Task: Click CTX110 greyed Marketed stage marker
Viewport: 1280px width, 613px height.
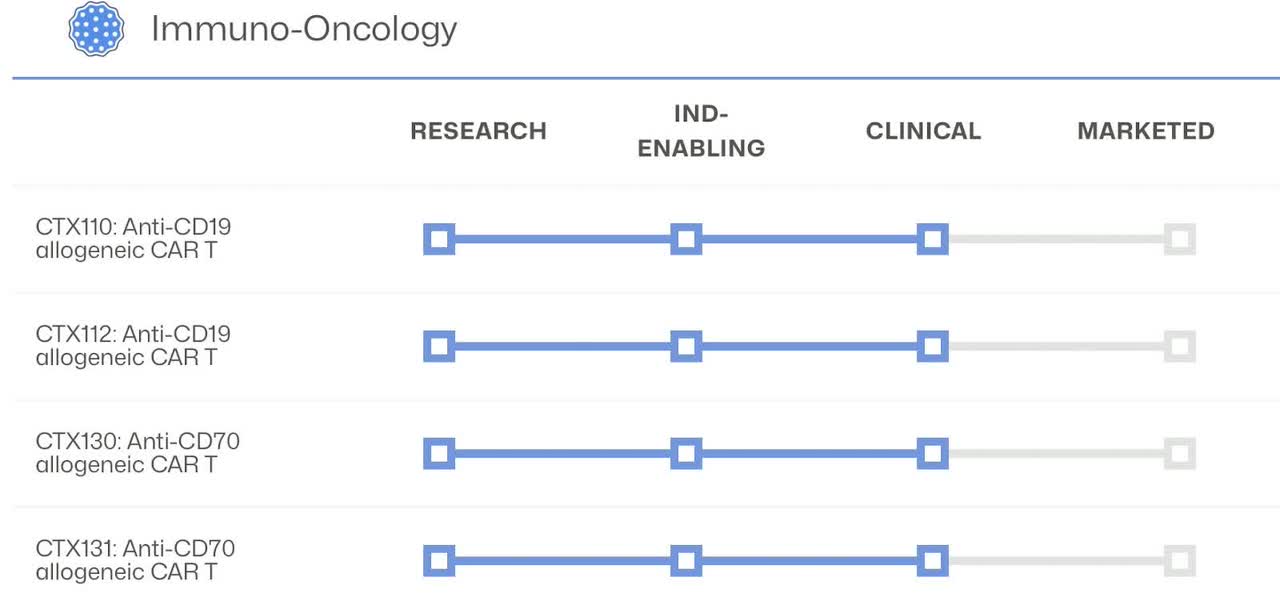Action: (x=1180, y=239)
